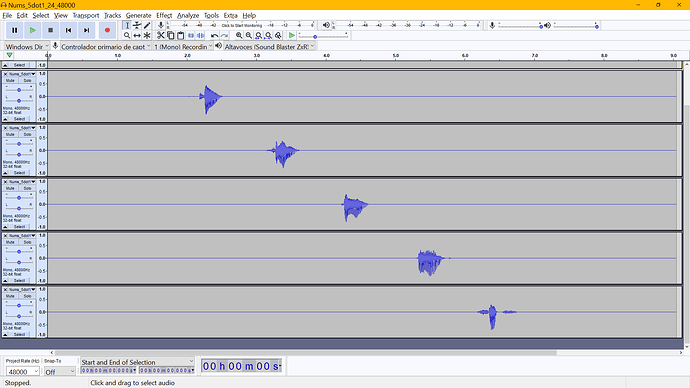This screenshot has width=690, height=388.
Task: Click the Copy icon
Action: [171, 36]
